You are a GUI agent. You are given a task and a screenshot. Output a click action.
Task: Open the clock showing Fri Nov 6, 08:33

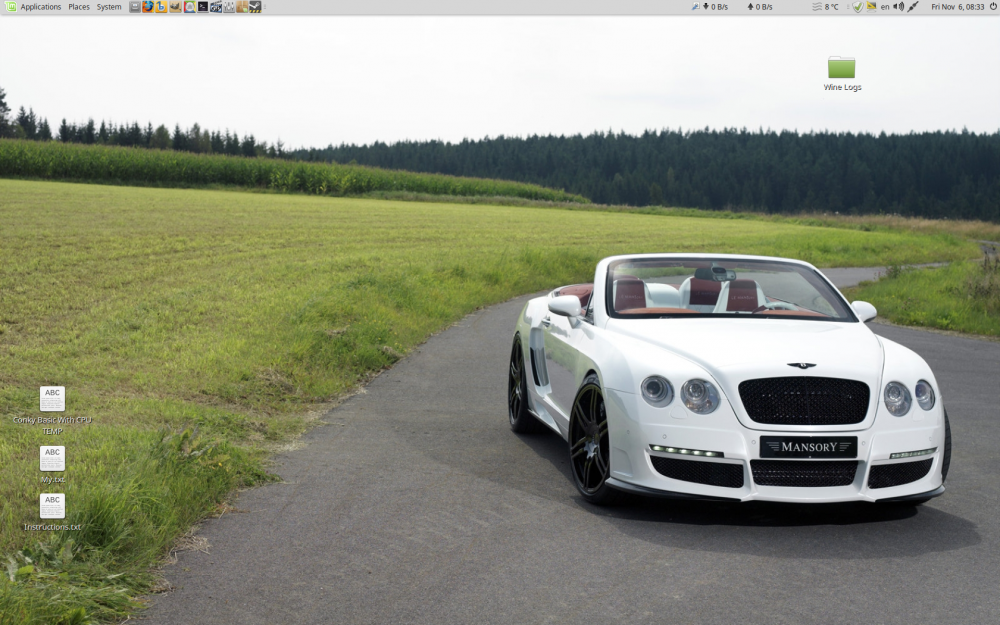tap(957, 7)
